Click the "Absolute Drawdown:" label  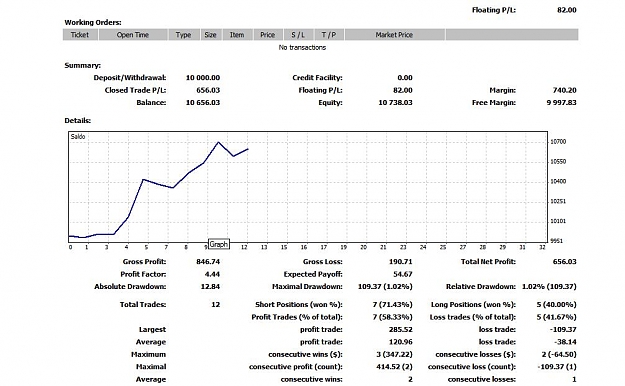pos(130,287)
